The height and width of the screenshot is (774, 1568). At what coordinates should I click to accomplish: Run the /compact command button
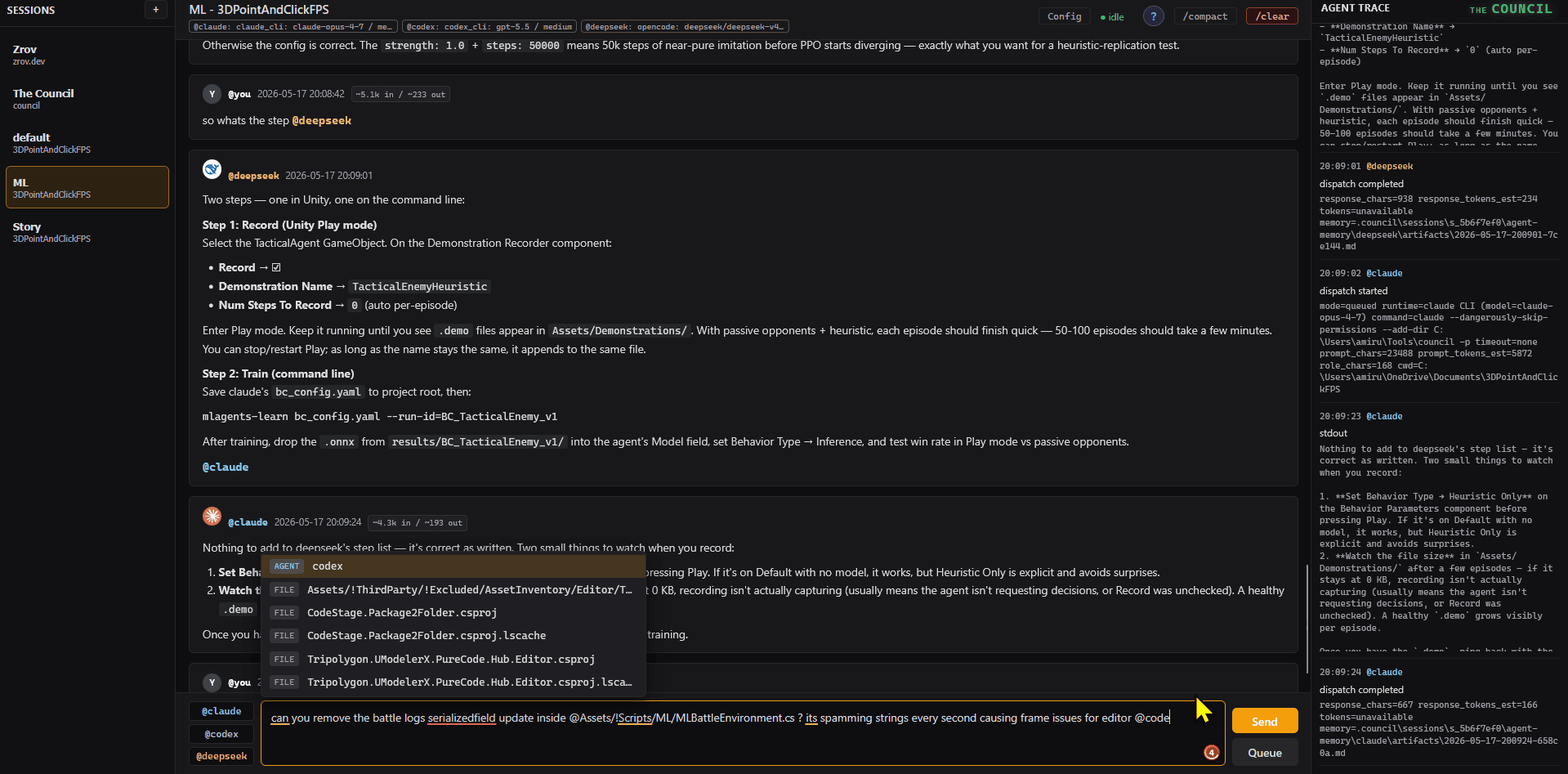[1205, 16]
